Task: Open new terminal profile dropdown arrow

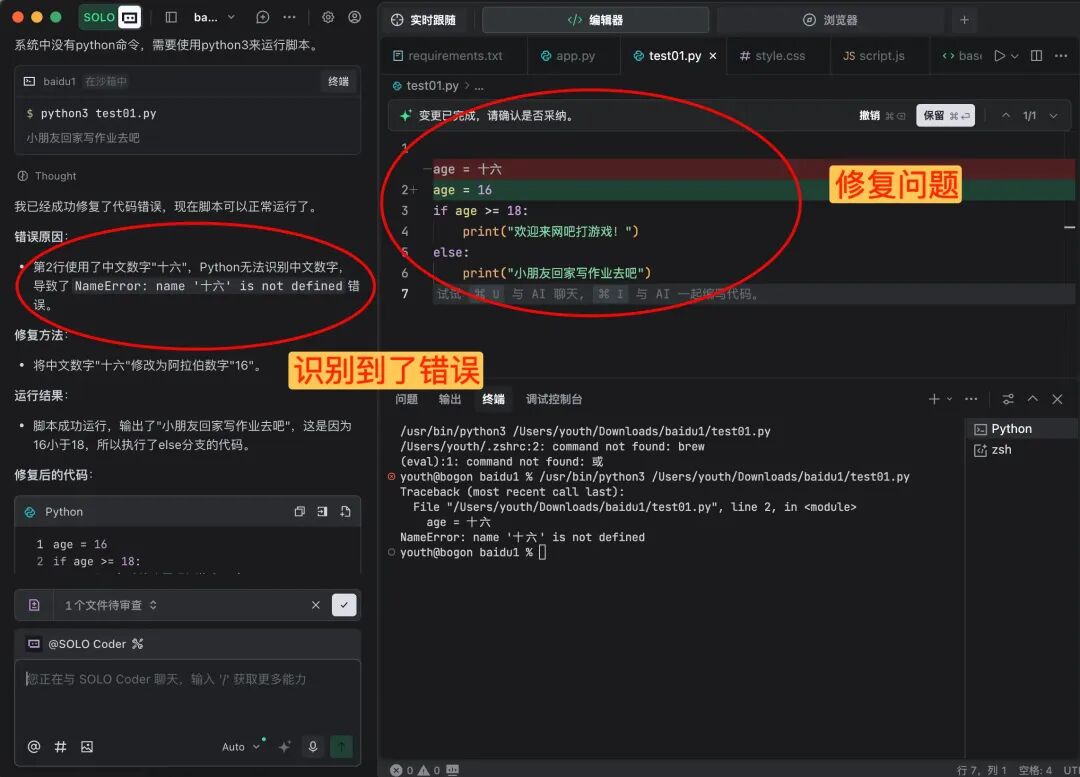Action: coord(950,399)
